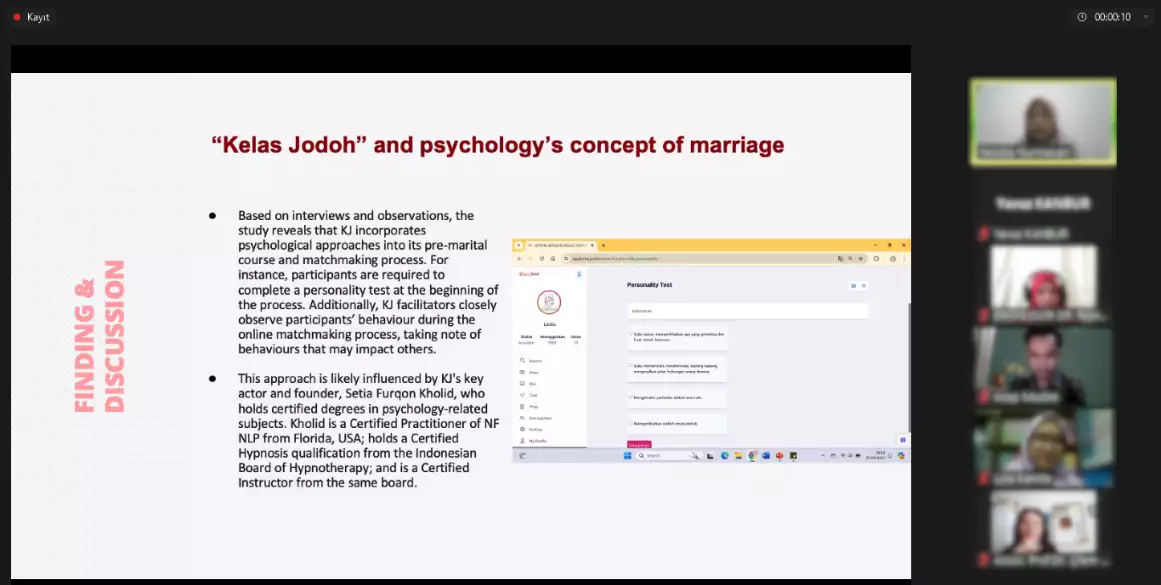Viewport: 1161px width, 585px height.
Task: Open a new browser tab with plus button
Action: point(603,245)
